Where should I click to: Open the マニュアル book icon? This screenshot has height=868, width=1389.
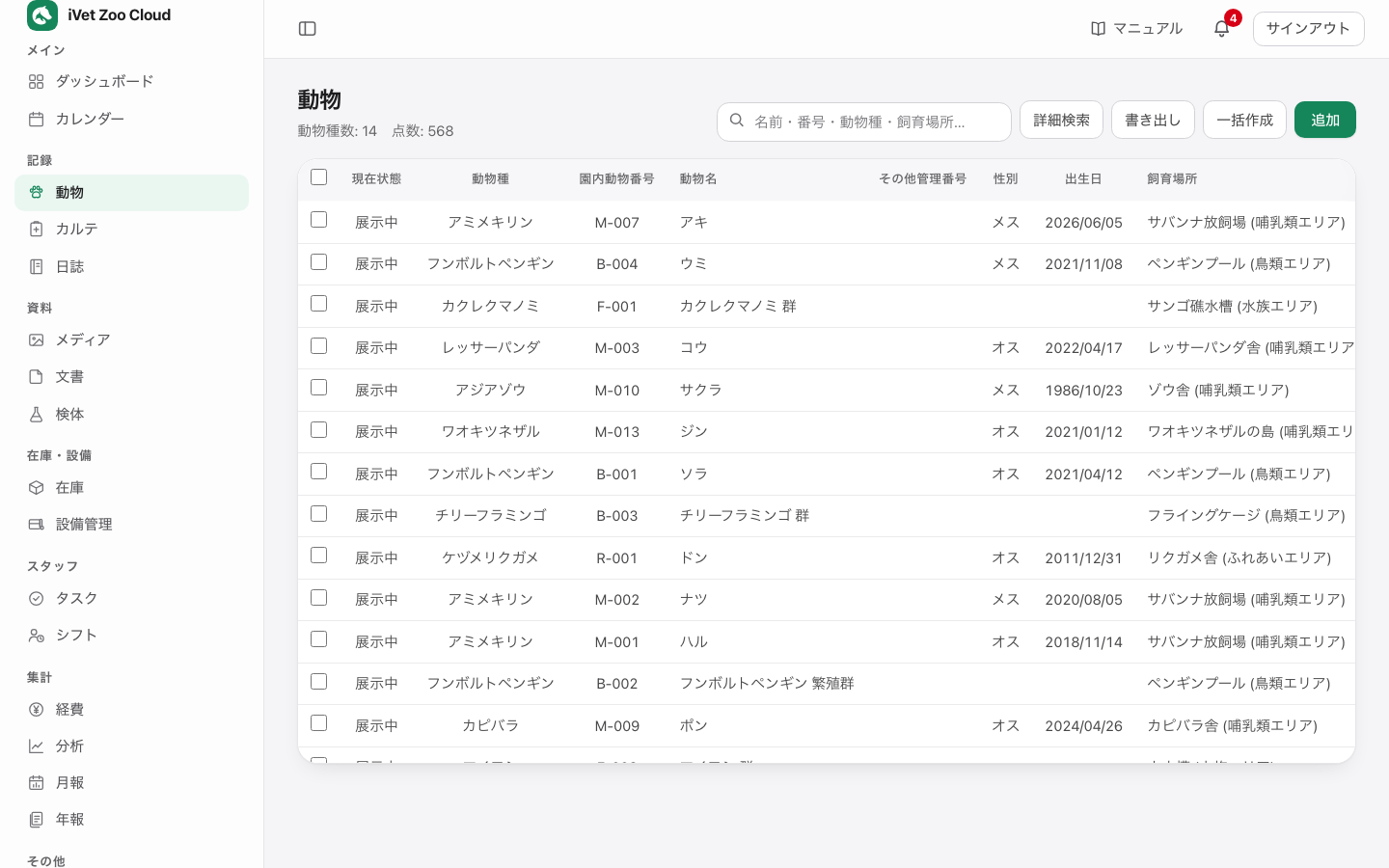1098,29
